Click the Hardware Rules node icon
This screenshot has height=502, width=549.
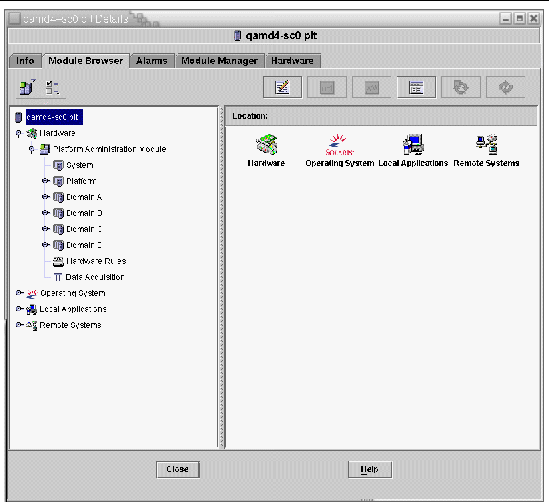point(58,261)
